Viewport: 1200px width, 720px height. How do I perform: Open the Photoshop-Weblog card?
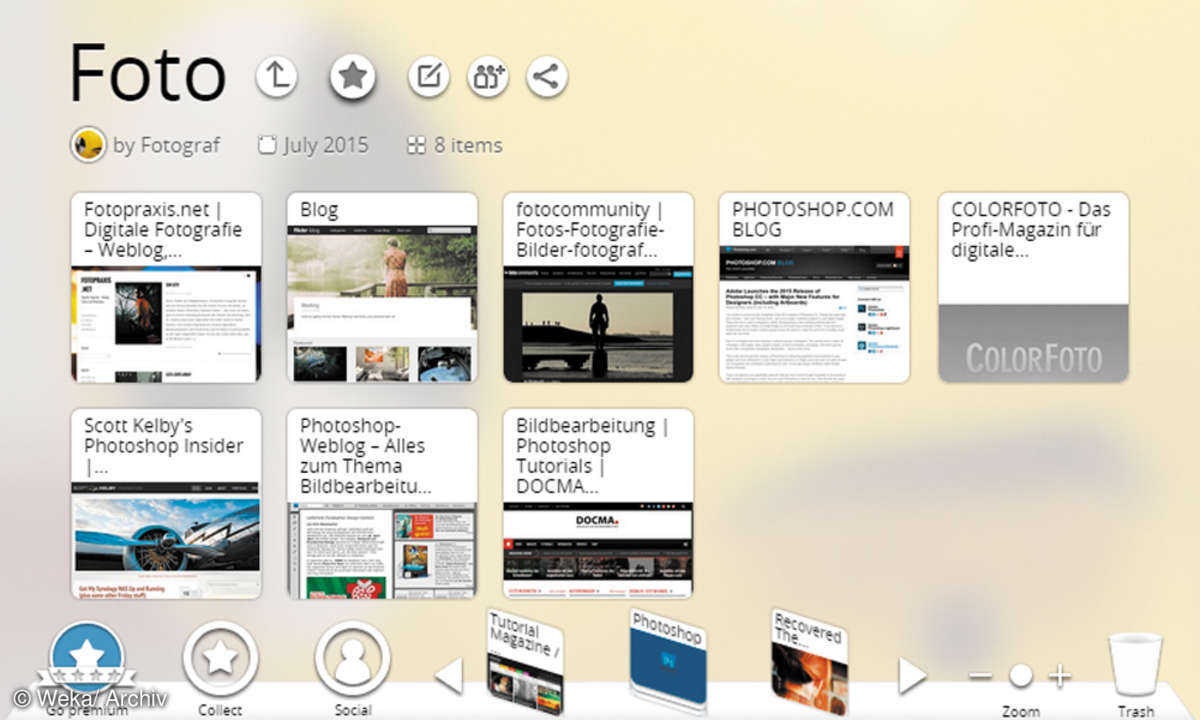[x=382, y=503]
